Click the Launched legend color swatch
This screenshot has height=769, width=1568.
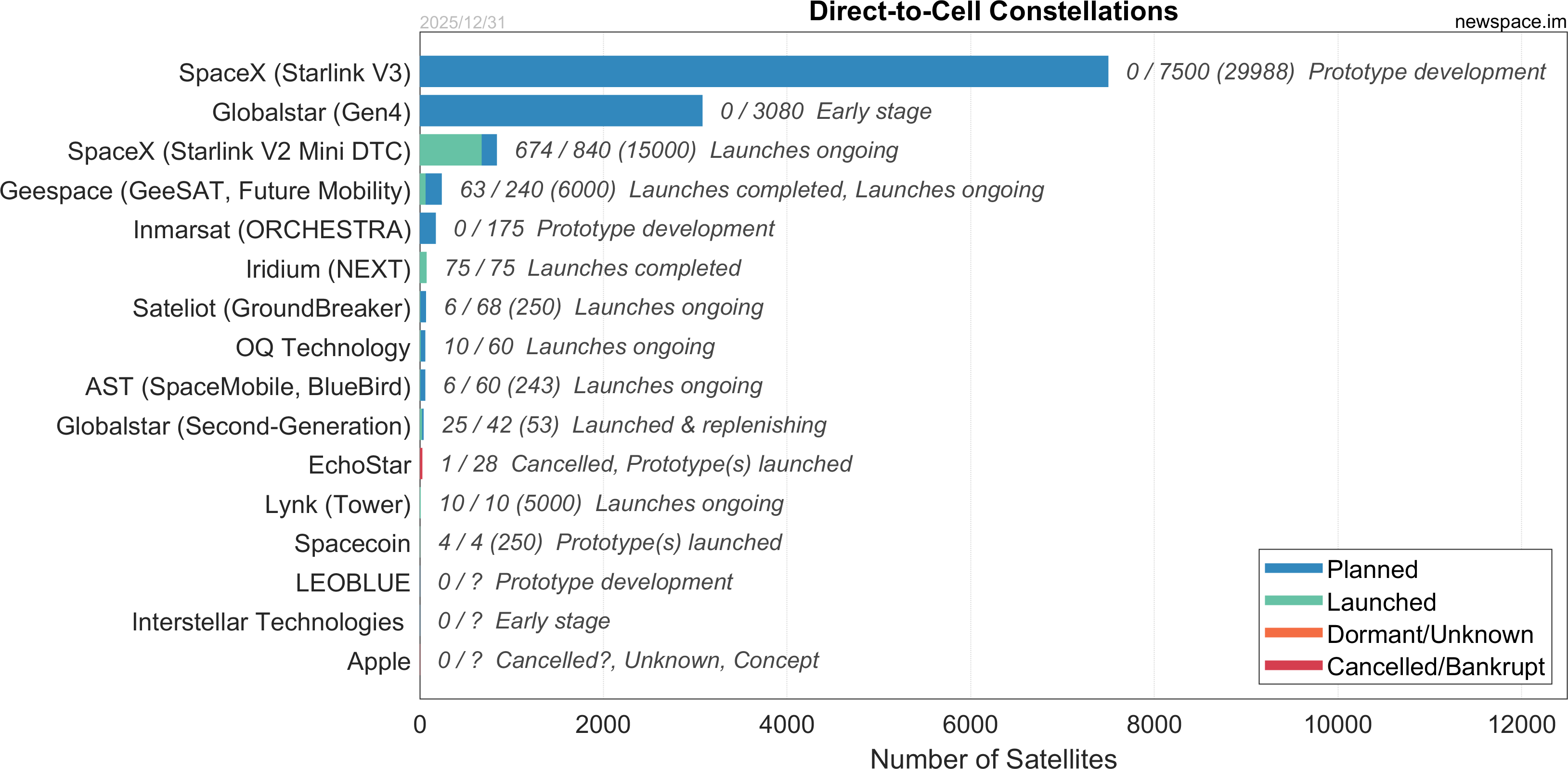[1293, 601]
